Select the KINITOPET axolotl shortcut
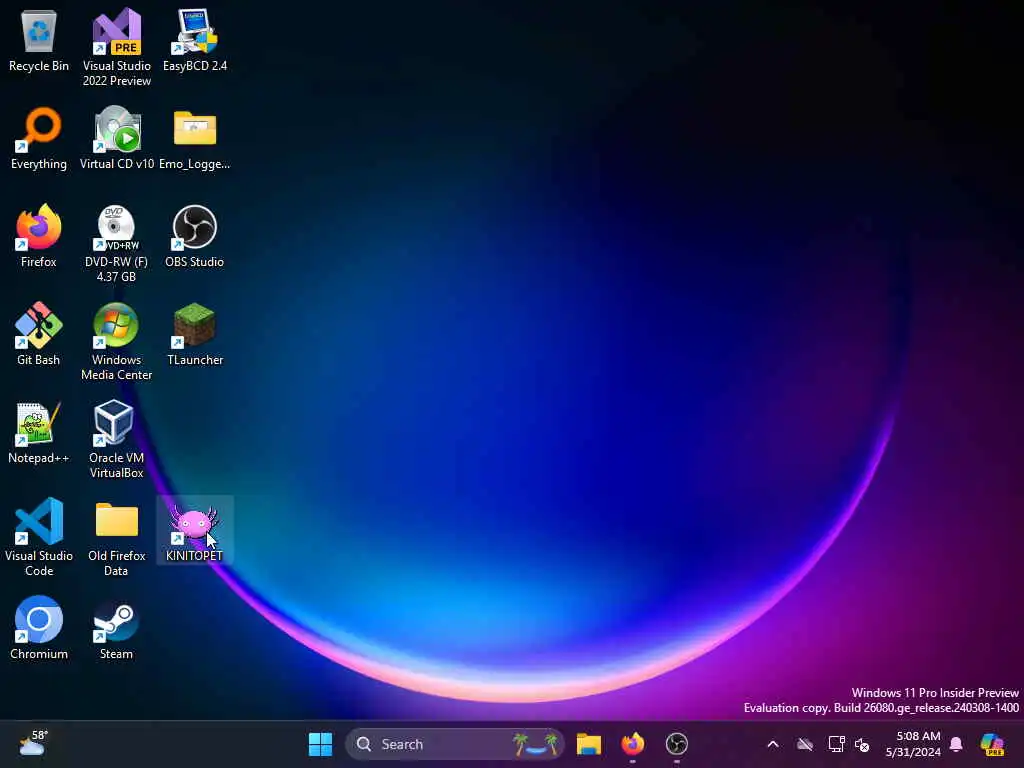The image size is (1024, 768). pos(195,531)
